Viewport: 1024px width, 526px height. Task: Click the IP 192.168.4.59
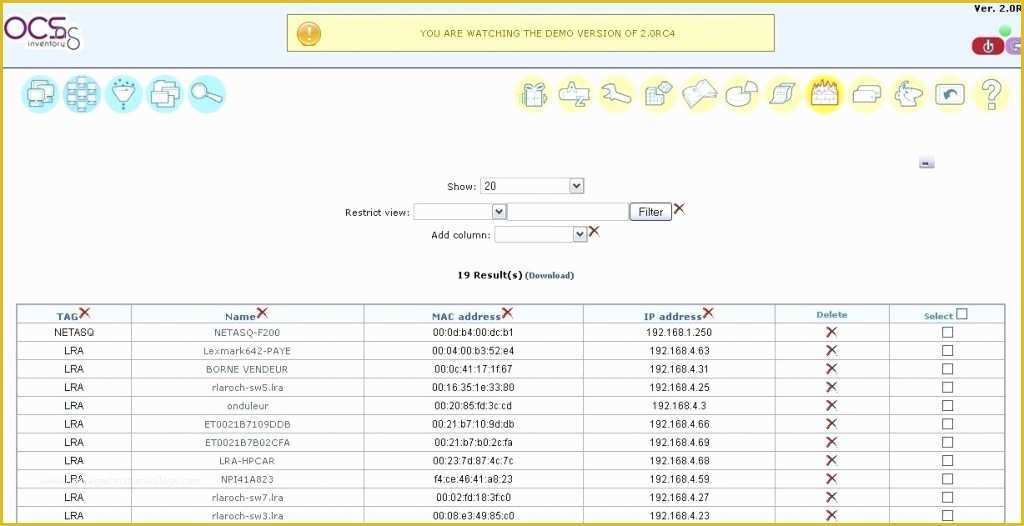(679, 479)
